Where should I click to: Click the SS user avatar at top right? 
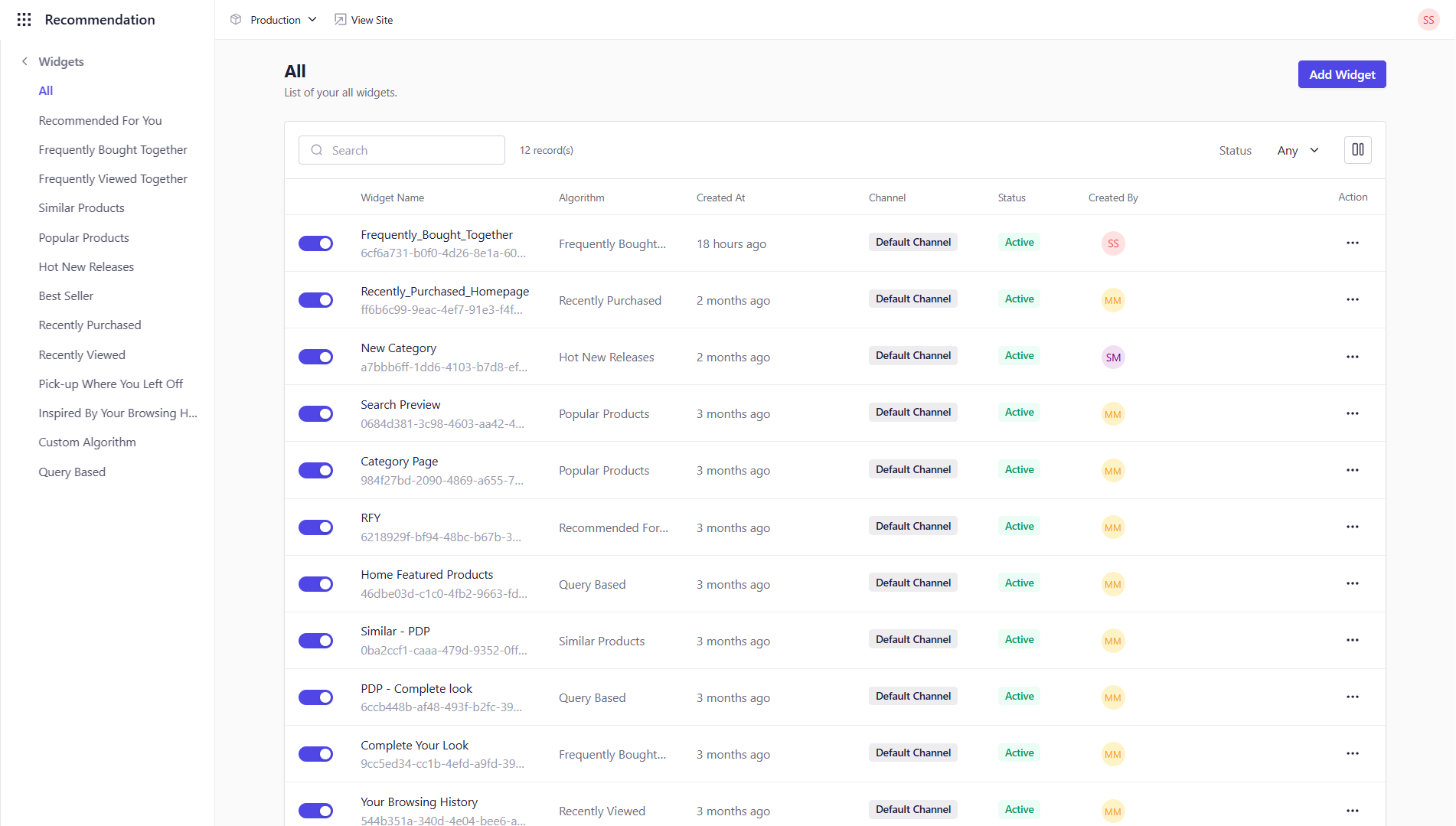click(x=1428, y=20)
